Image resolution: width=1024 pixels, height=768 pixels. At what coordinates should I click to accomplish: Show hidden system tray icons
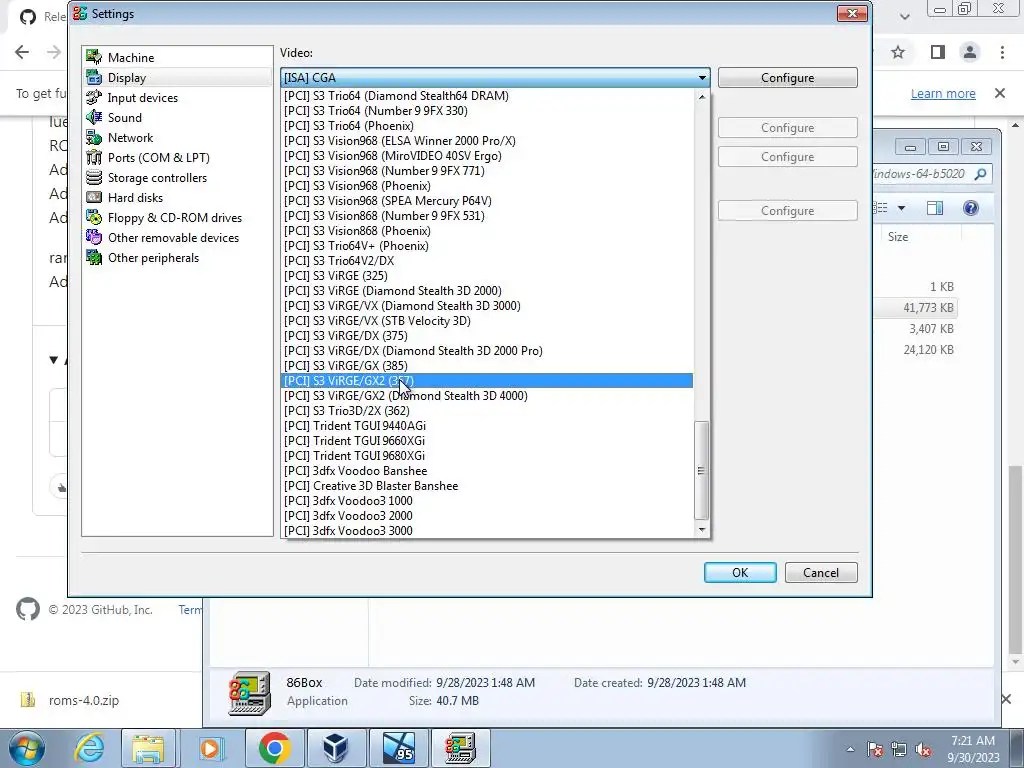tap(850, 750)
